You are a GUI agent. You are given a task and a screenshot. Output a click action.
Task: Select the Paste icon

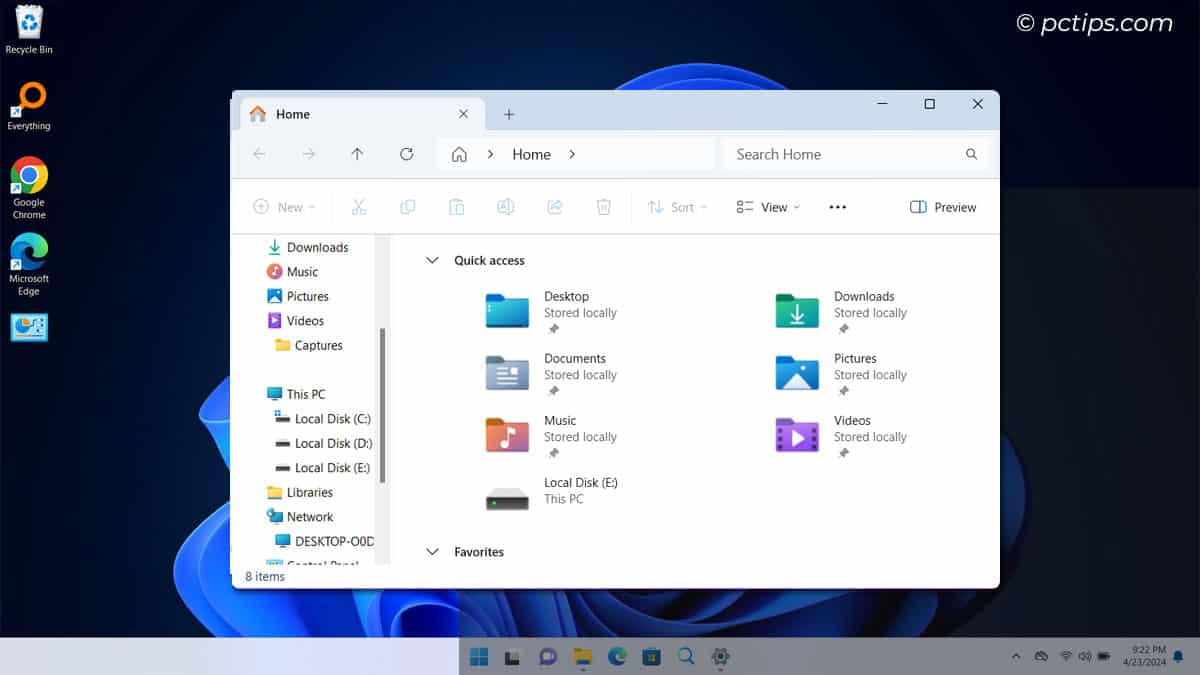457,206
